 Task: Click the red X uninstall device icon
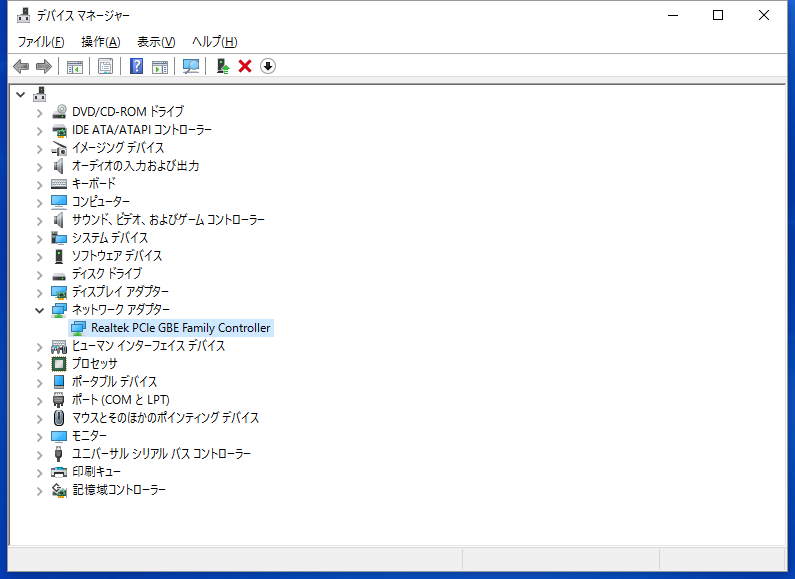tap(245, 66)
